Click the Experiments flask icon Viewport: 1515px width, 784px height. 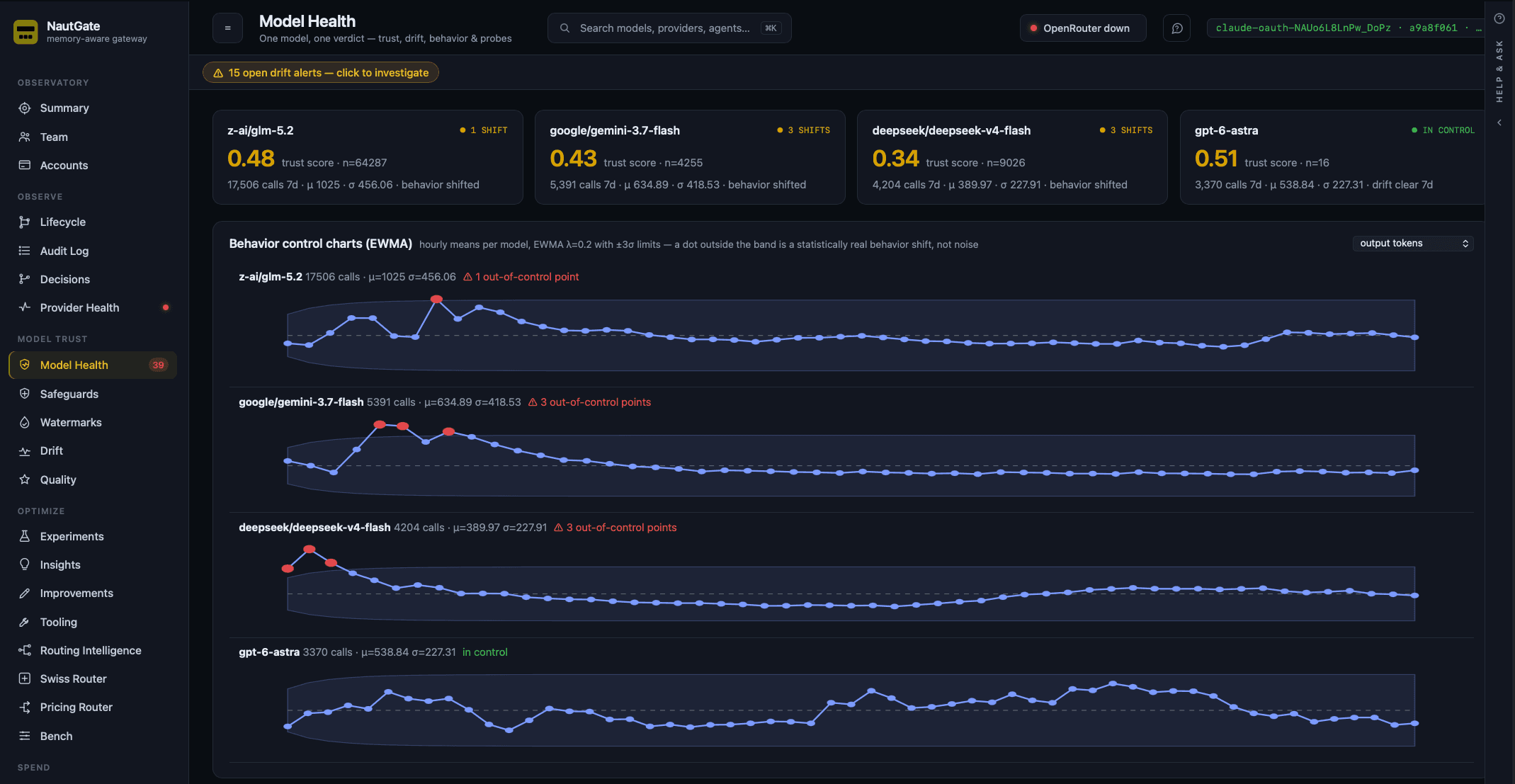coord(25,536)
